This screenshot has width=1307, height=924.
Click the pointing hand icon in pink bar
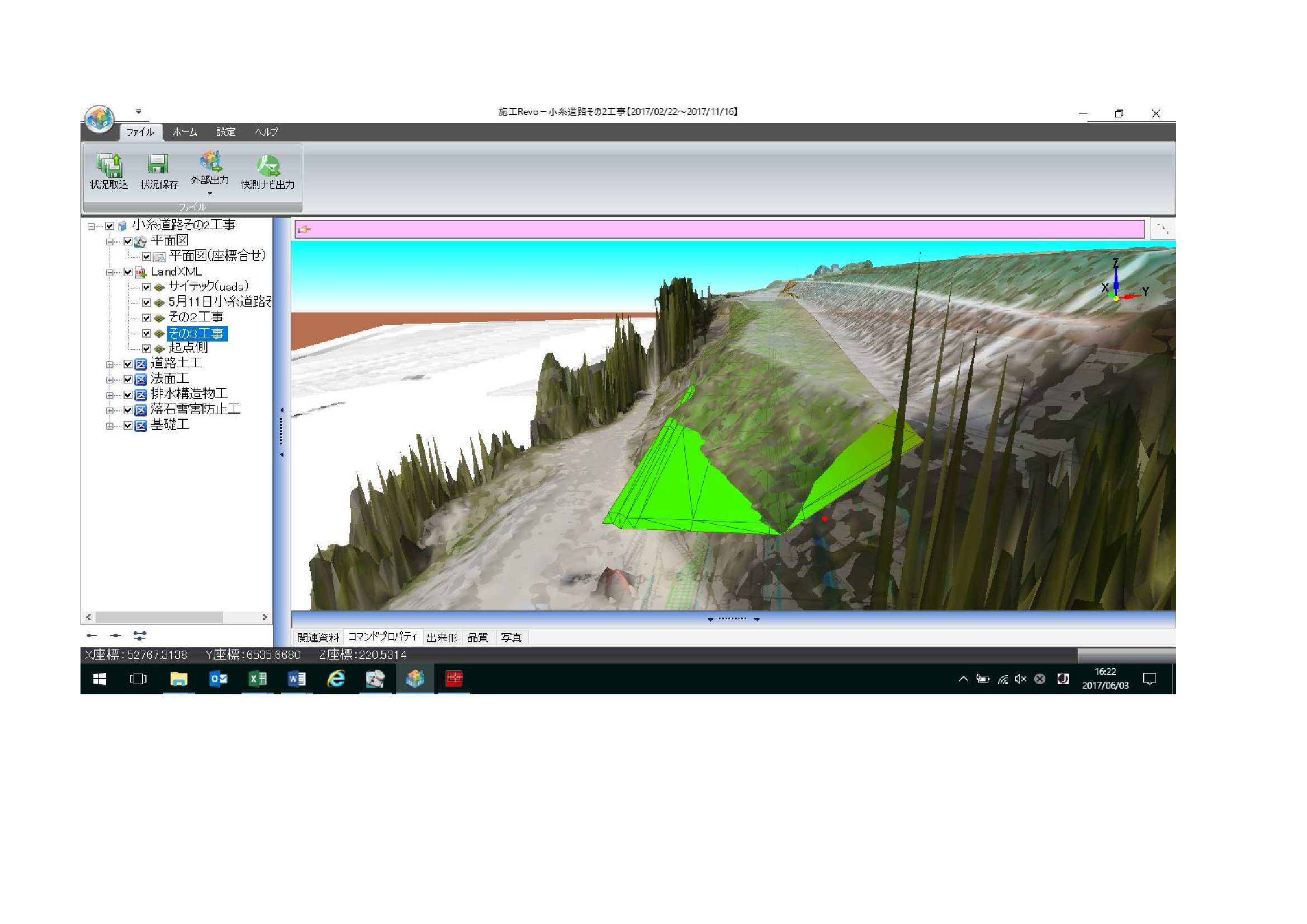click(x=305, y=229)
